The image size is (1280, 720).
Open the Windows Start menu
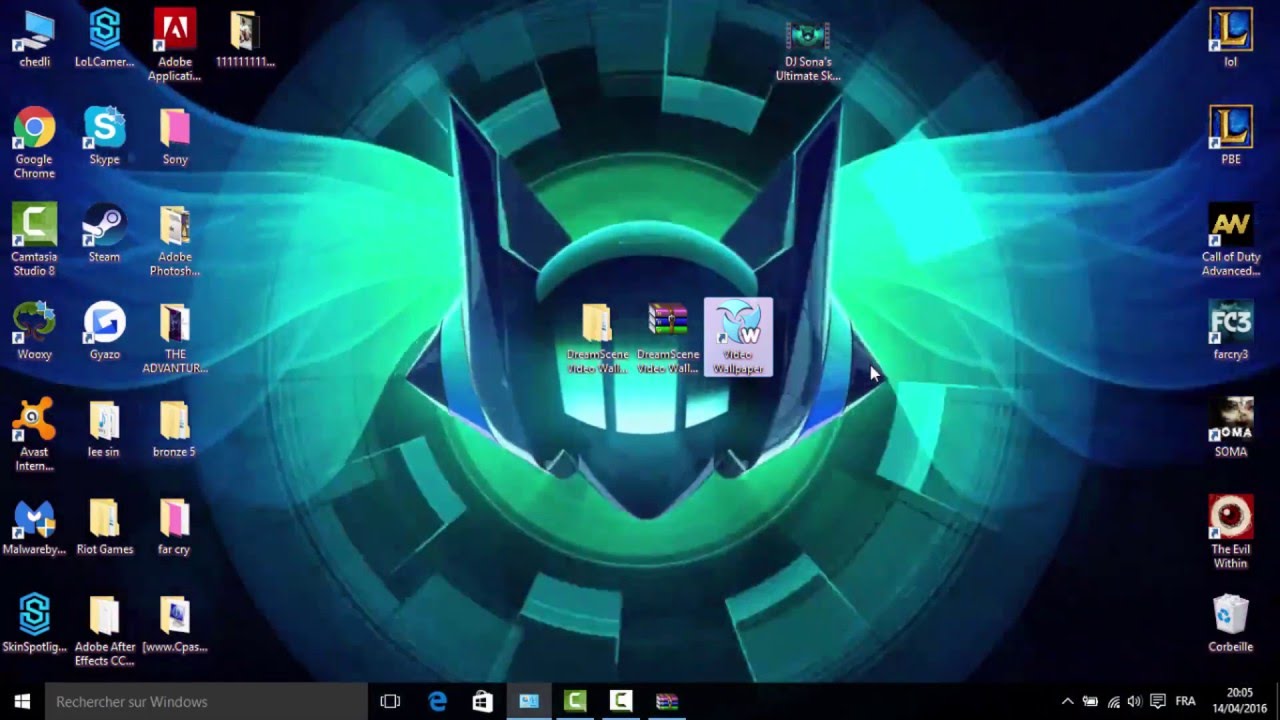(22, 702)
